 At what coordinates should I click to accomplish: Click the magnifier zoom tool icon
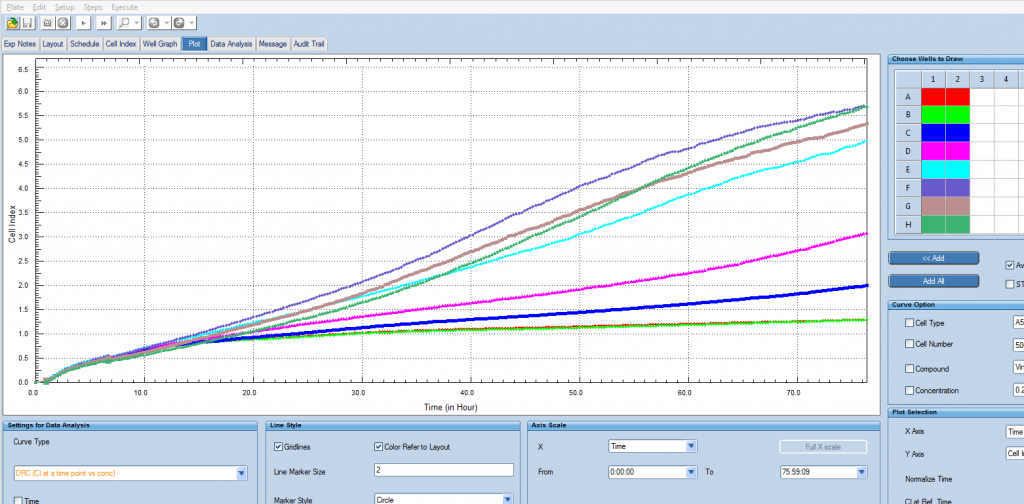[x=124, y=22]
